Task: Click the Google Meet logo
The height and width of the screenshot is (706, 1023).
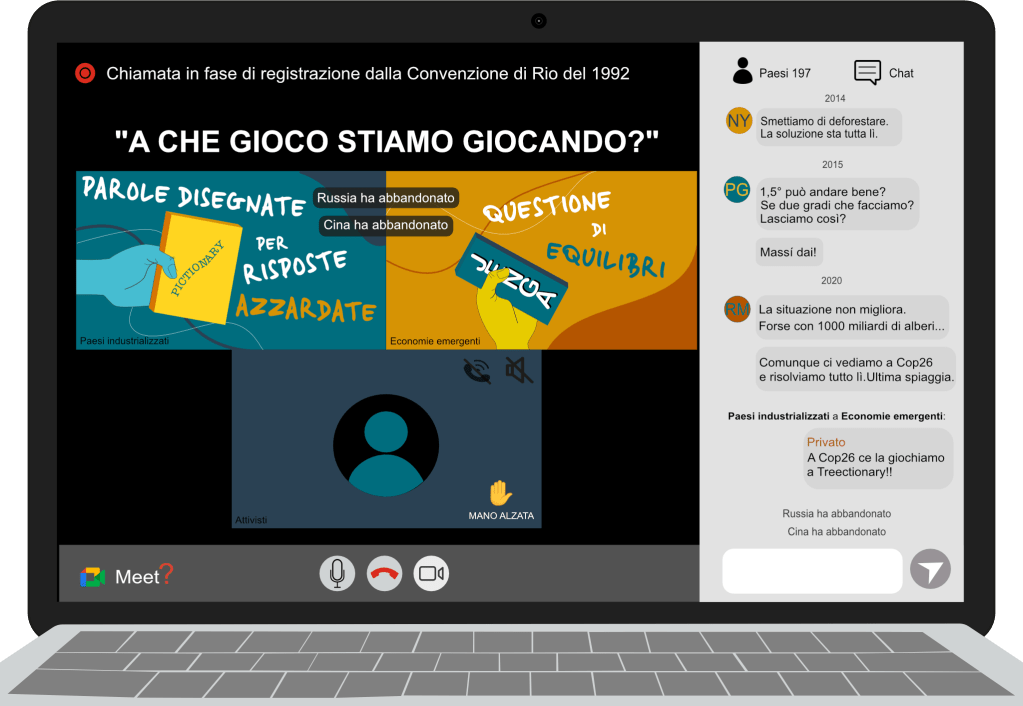Action: point(93,576)
